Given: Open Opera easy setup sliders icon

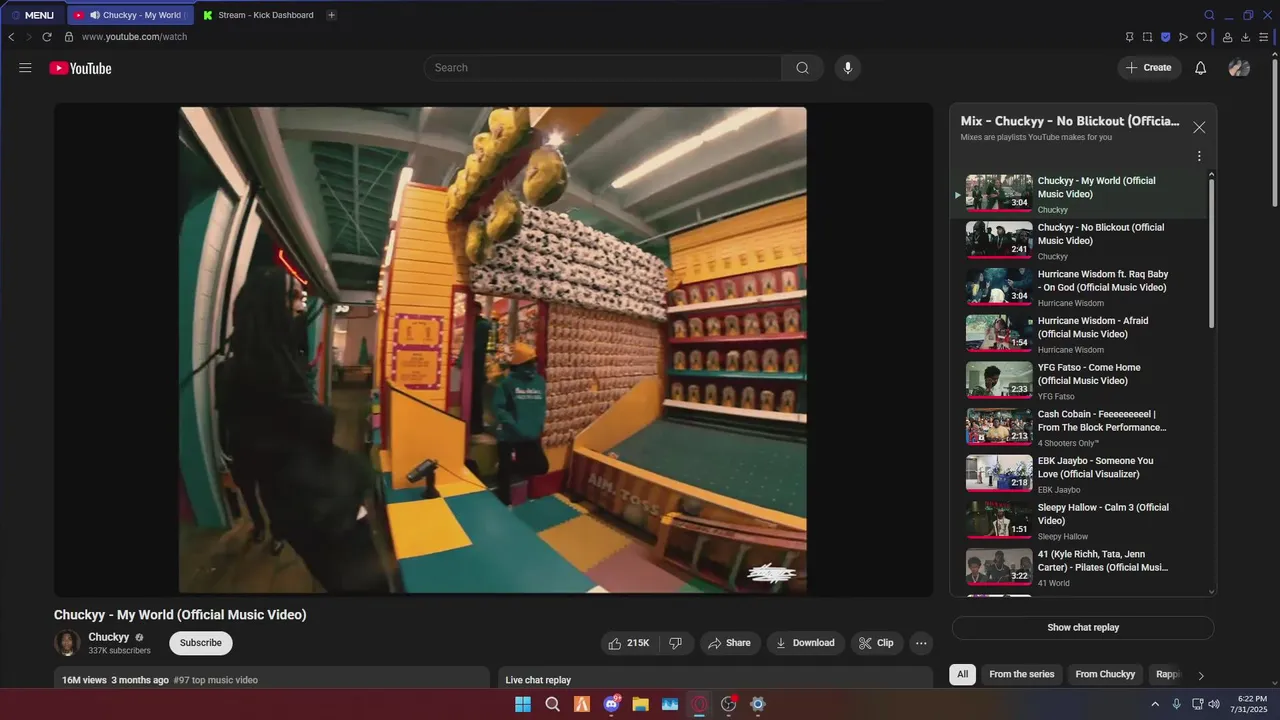Looking at the screenshot, I should pyautogui.click(x=1263, y=37).
